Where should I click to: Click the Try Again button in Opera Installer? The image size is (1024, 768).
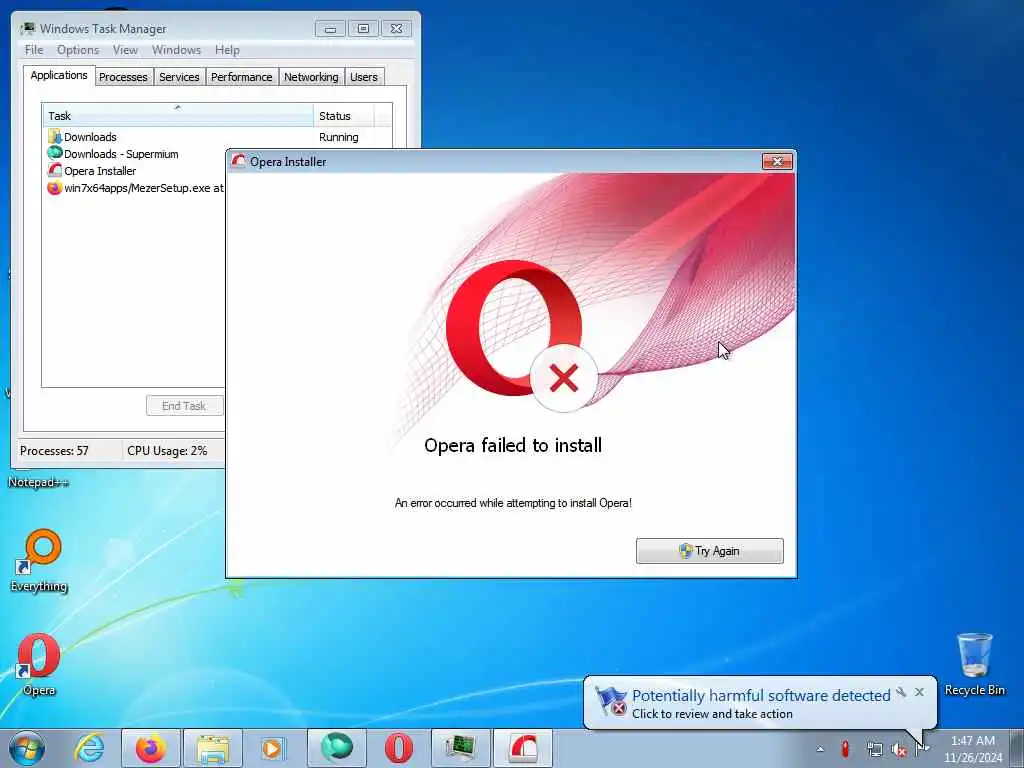pos(709,551)
